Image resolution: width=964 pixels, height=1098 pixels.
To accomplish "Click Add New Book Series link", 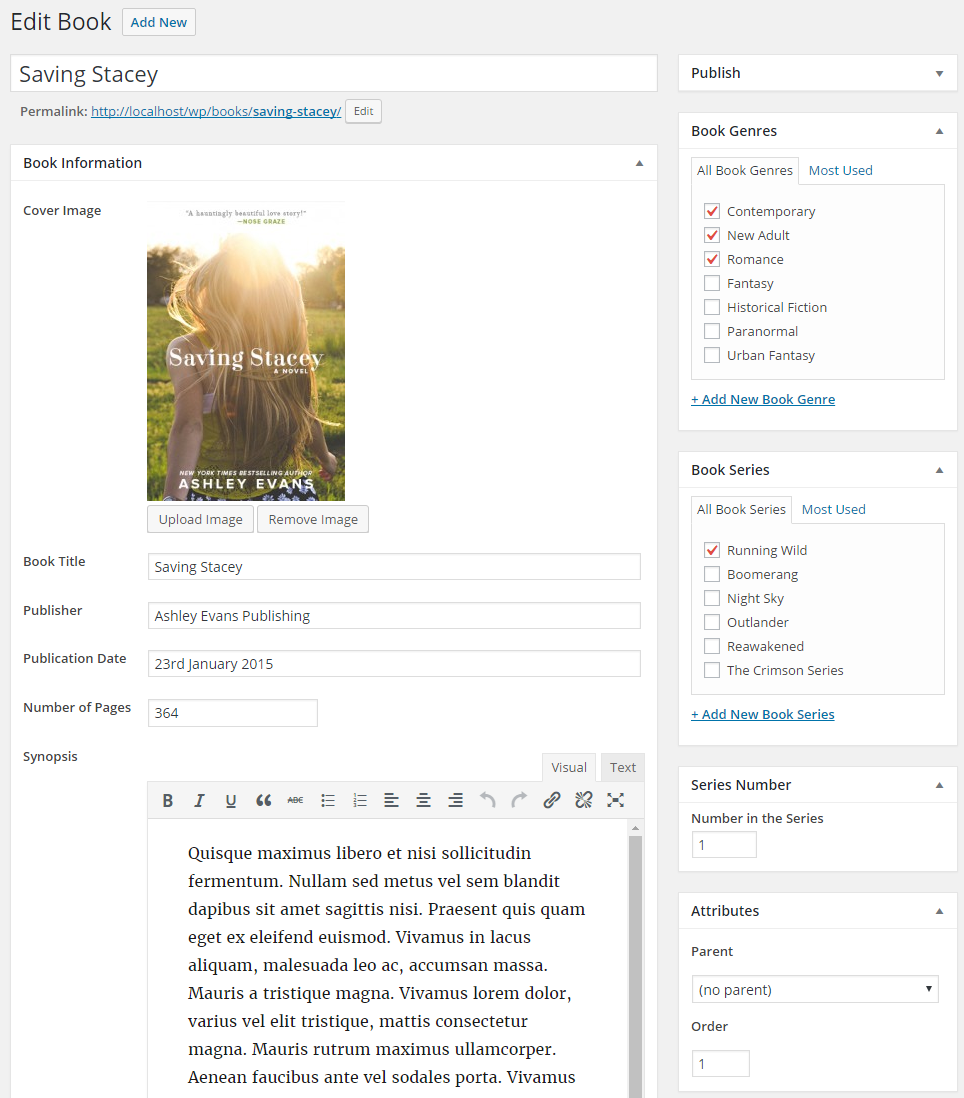I will coord(763,714).
